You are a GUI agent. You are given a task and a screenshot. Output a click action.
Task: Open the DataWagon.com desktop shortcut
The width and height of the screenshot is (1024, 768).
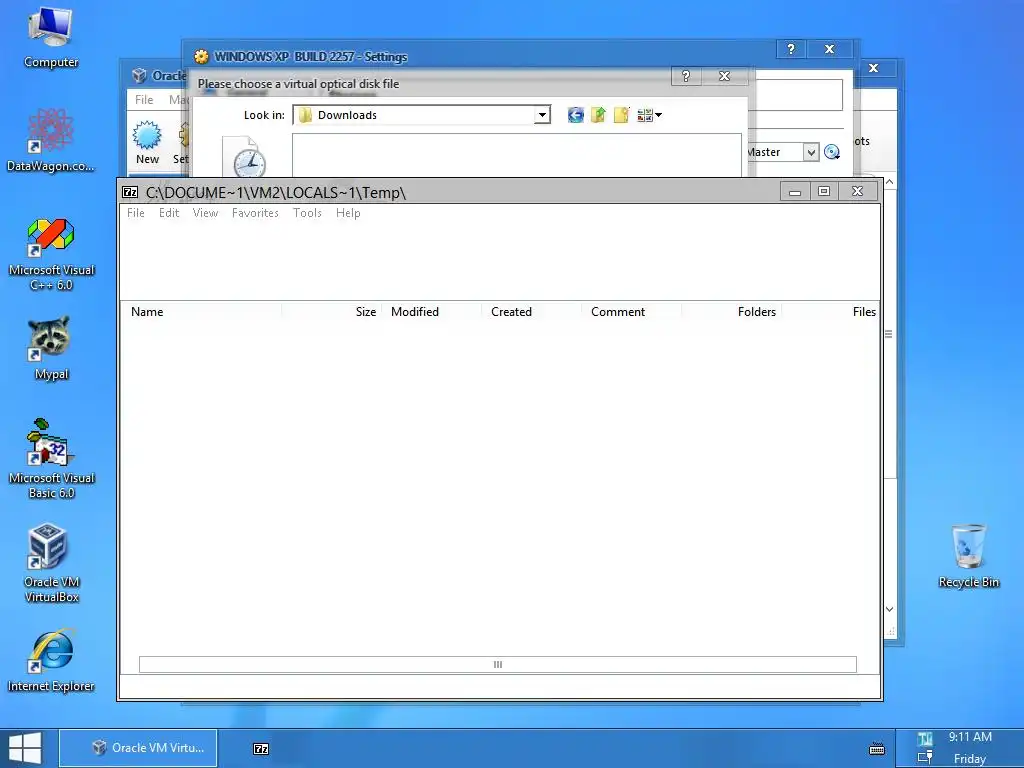tap(50, 140)
